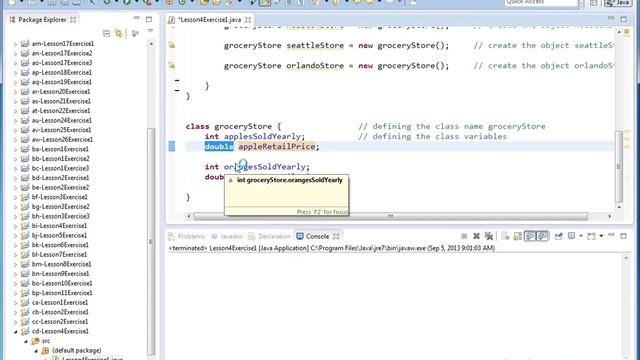Click the editor horizontal scrollbar thumb
The height and width of the screenshot is (360, 640).
391,216
